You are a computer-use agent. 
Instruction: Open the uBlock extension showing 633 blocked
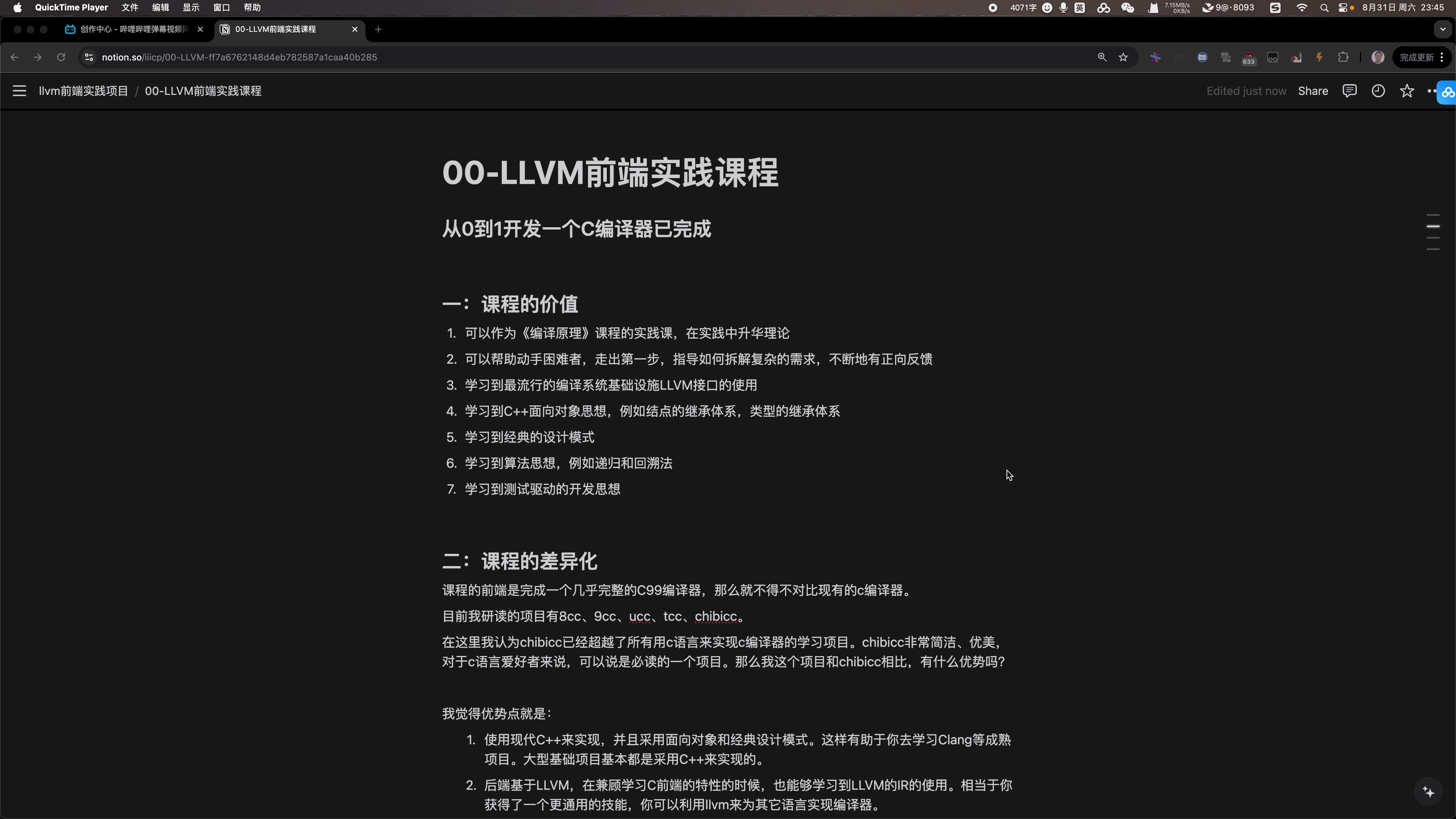click(x=1249, y=57)
